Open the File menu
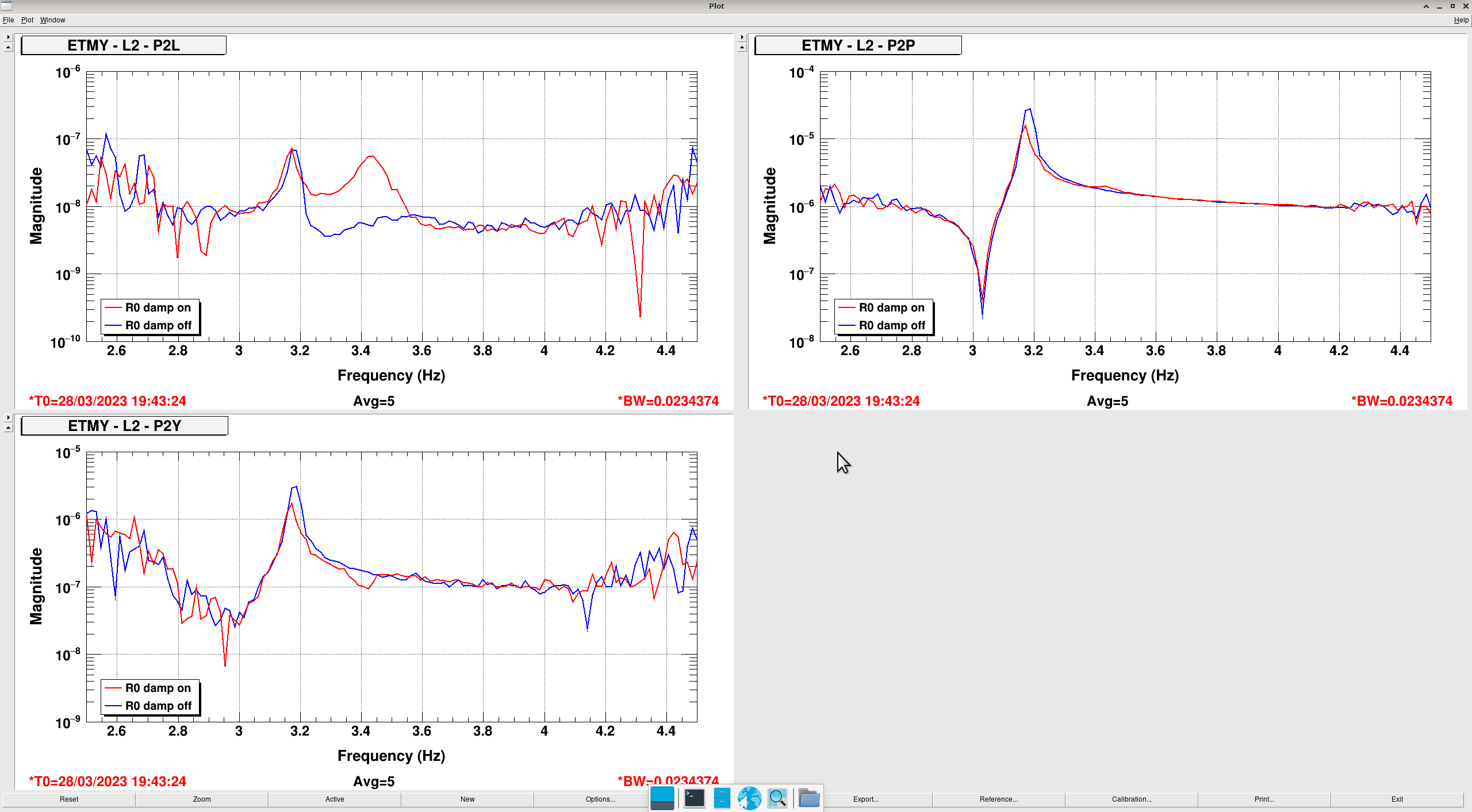The height and width of the screenshot is (812, 1472). (x=8, y=20)
